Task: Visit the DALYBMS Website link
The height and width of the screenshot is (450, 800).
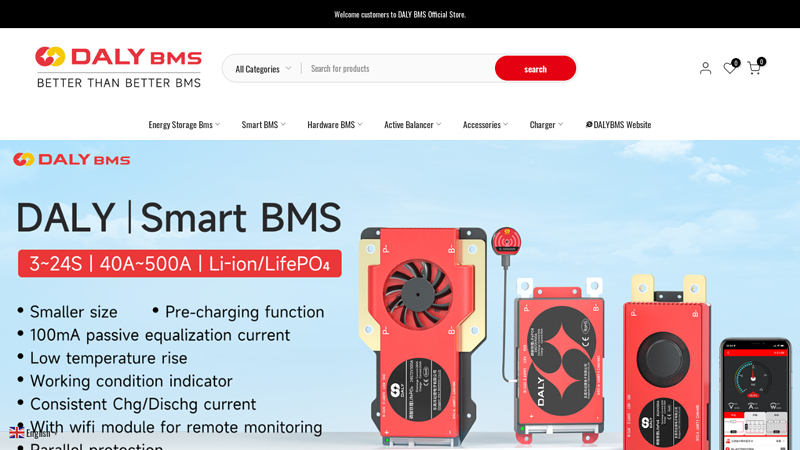Action: pos(618,125)
